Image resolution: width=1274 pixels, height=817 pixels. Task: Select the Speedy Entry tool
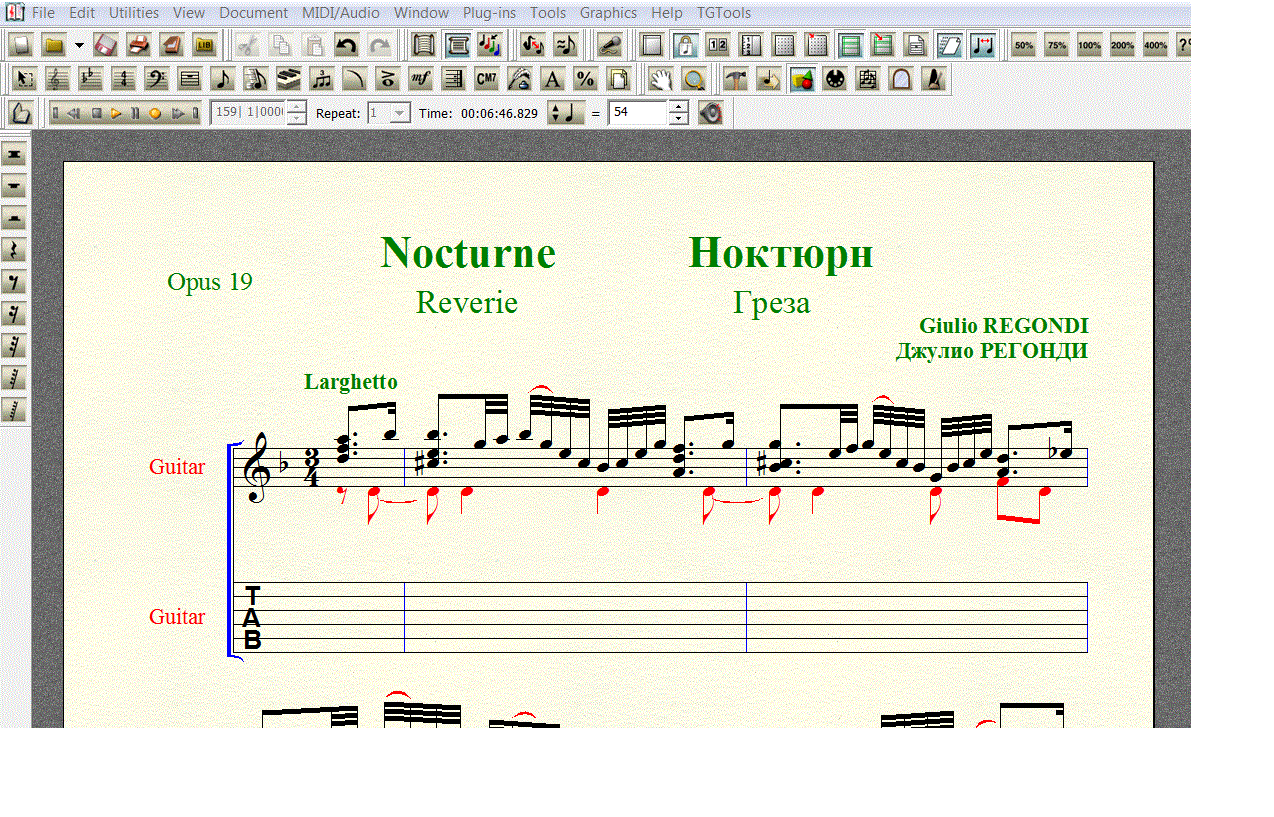pyautogui.click(x=256, y=79)
